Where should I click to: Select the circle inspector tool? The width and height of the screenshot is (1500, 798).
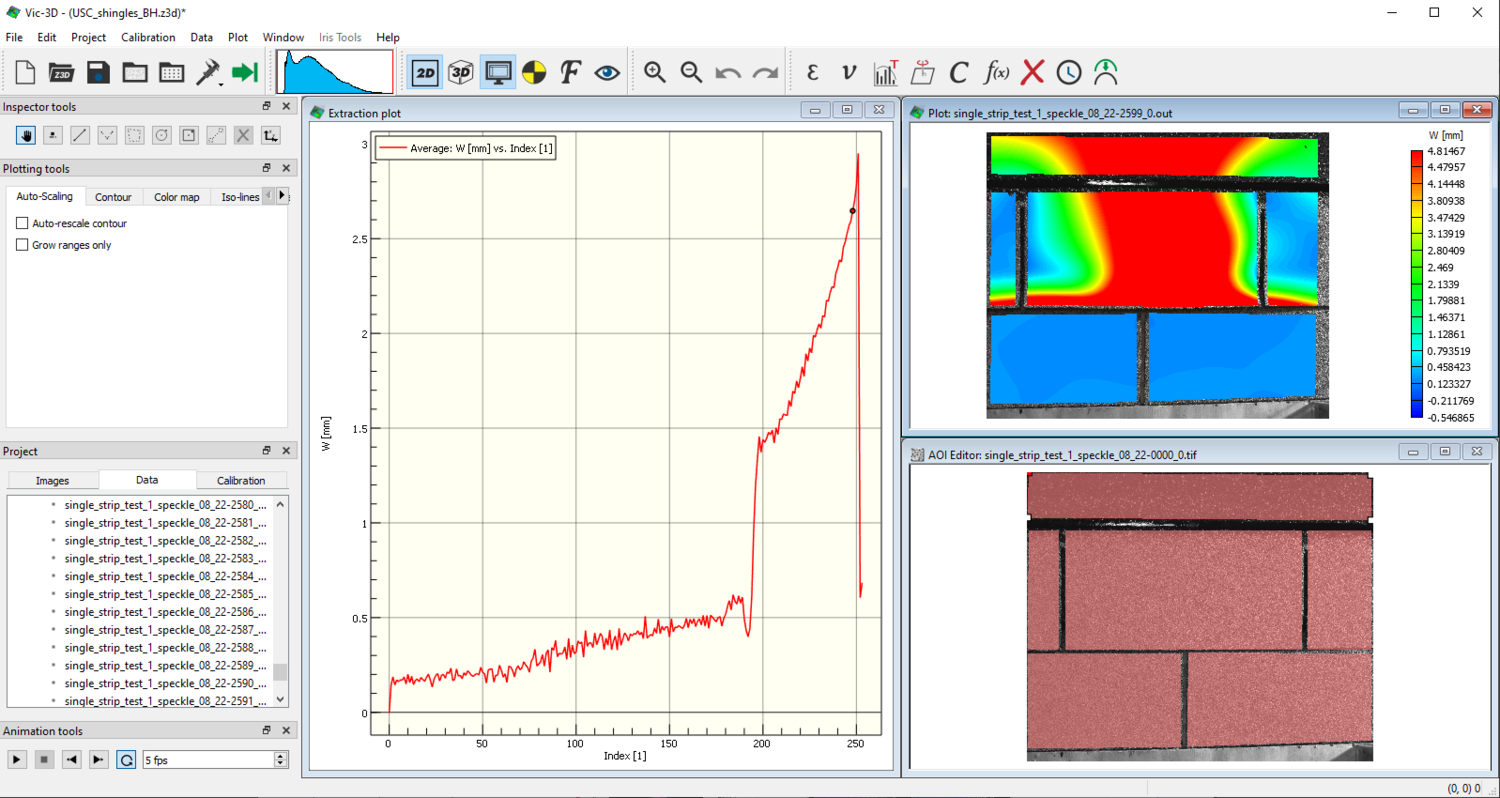[161, 135]
